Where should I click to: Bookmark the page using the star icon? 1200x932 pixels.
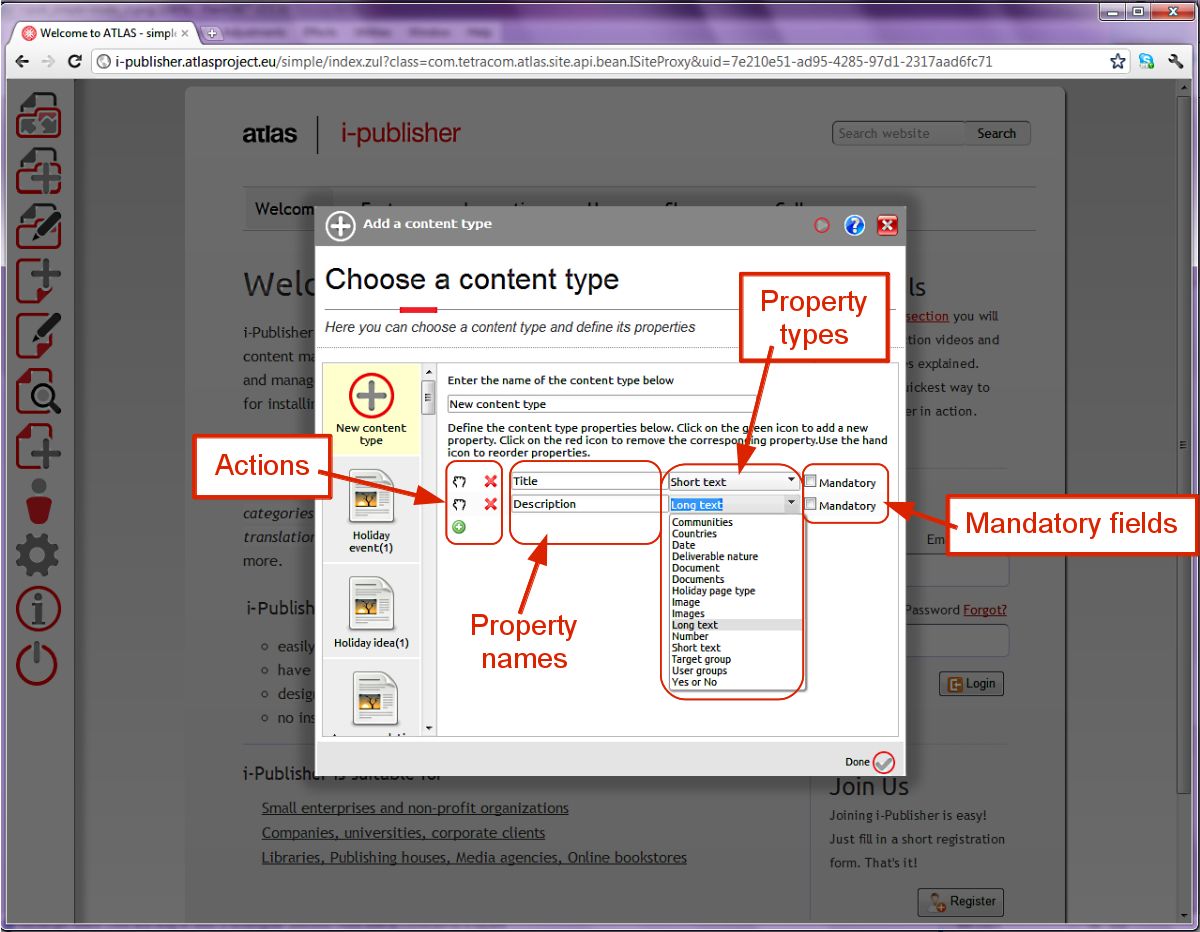coord(1118,61)
